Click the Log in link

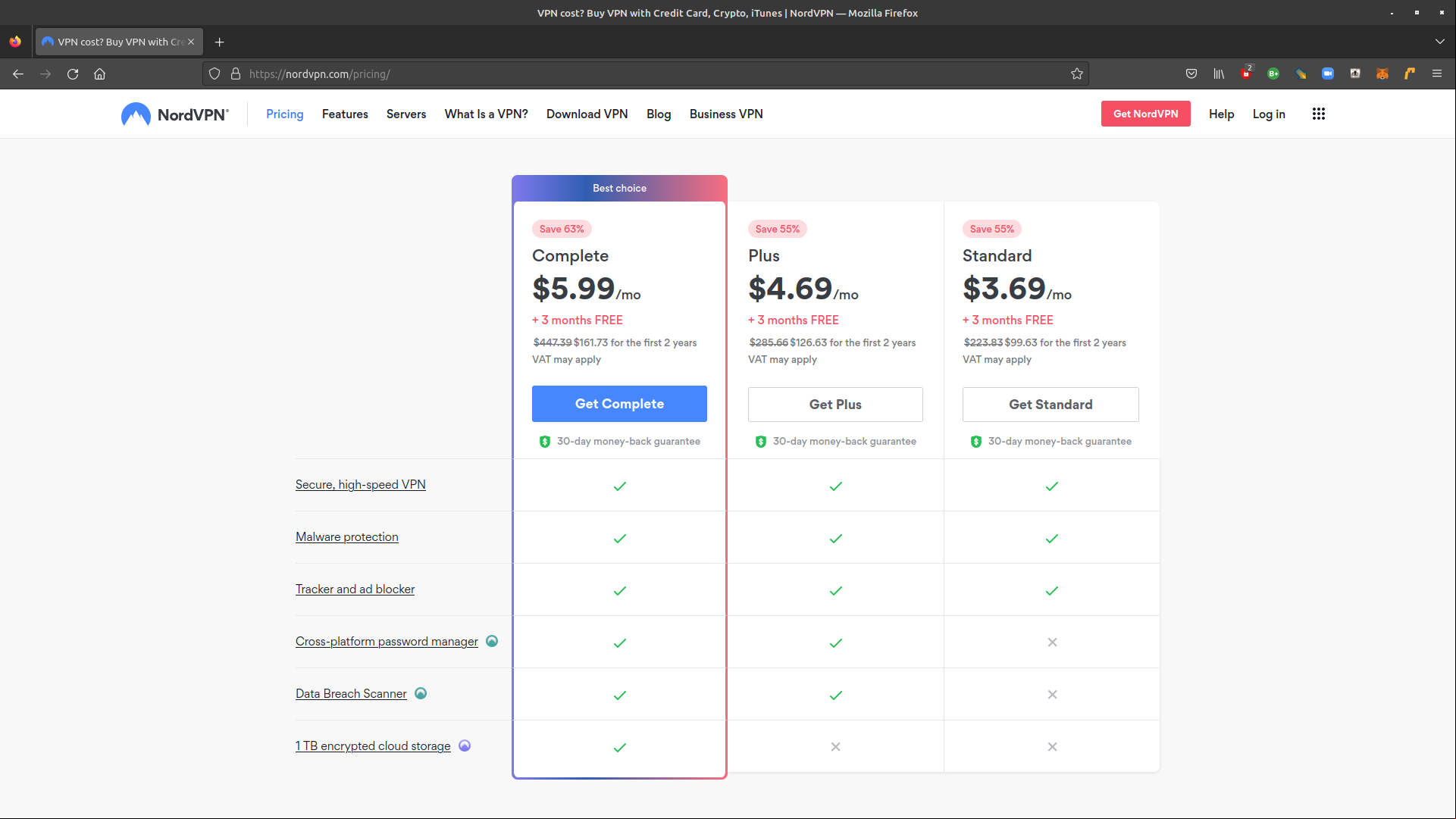click(x=1269, y=114)
